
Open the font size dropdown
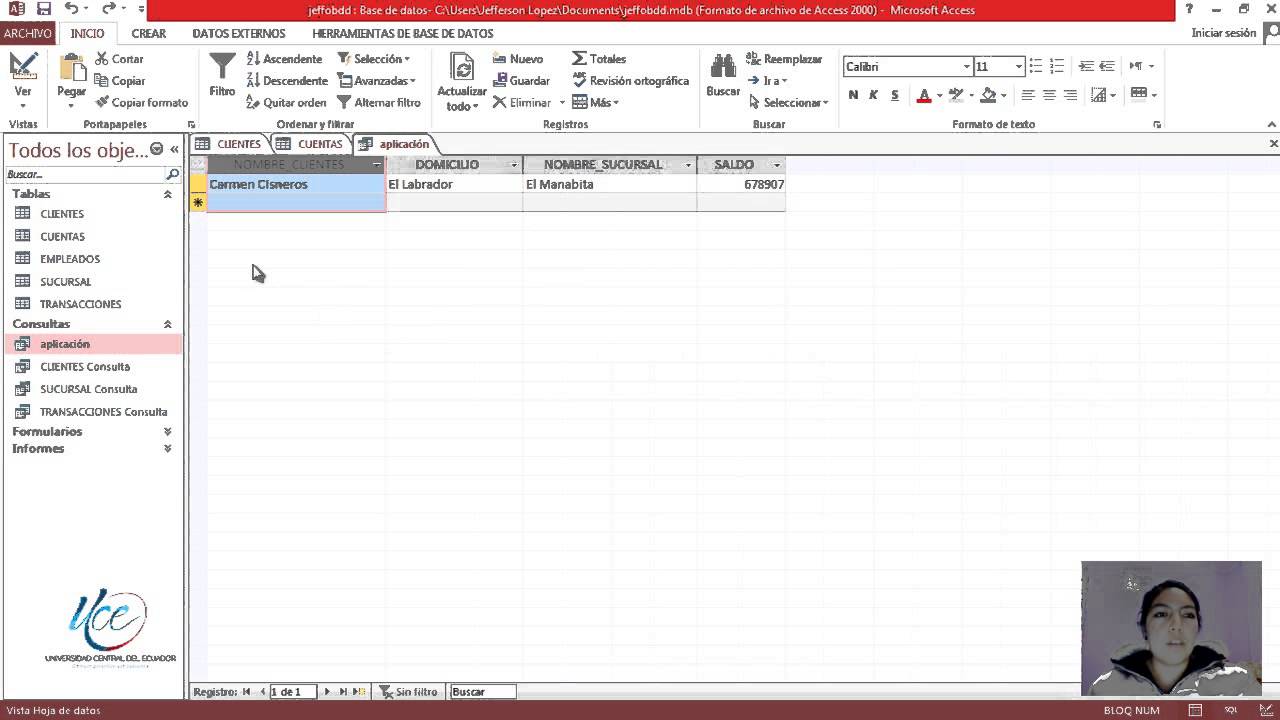(x=1019, y=67)
